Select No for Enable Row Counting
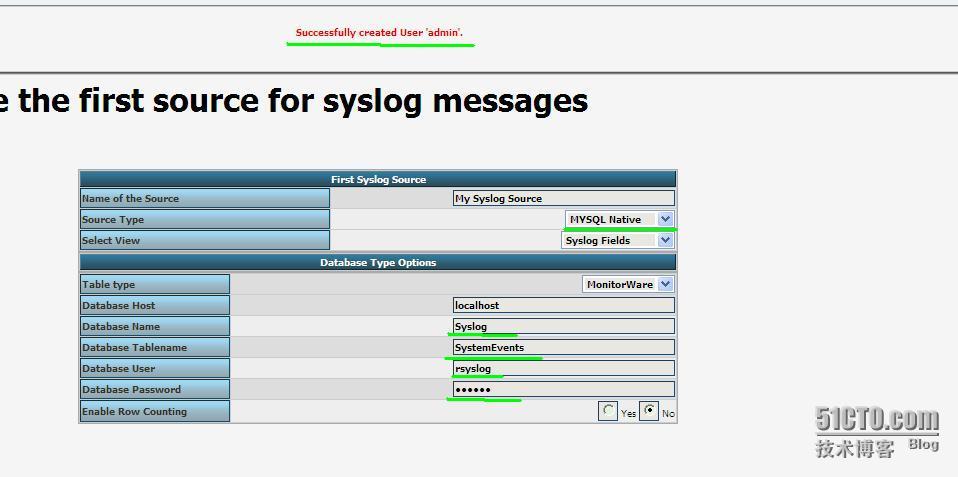958x477 pixels. [649, 411]
